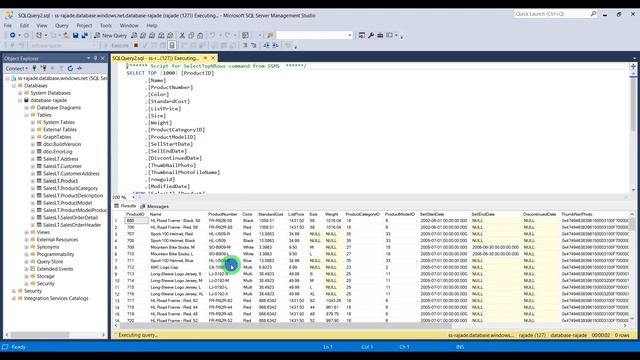Image resolution: width=640 pixels, height=360 pixels.
Task: Select the Query Store folder
Action: [x=50, y=262]
